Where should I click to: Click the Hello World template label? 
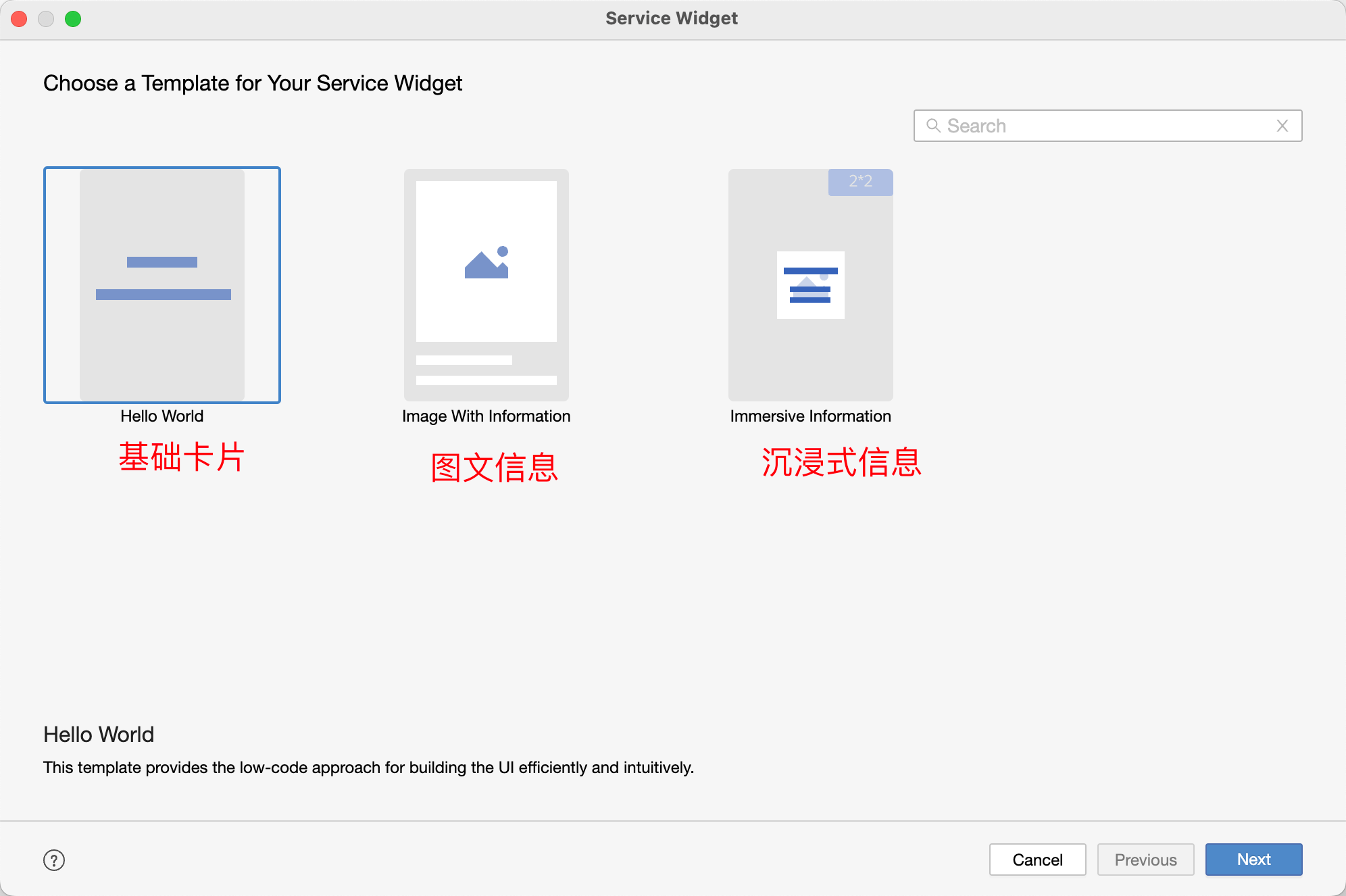click(162, 416)
